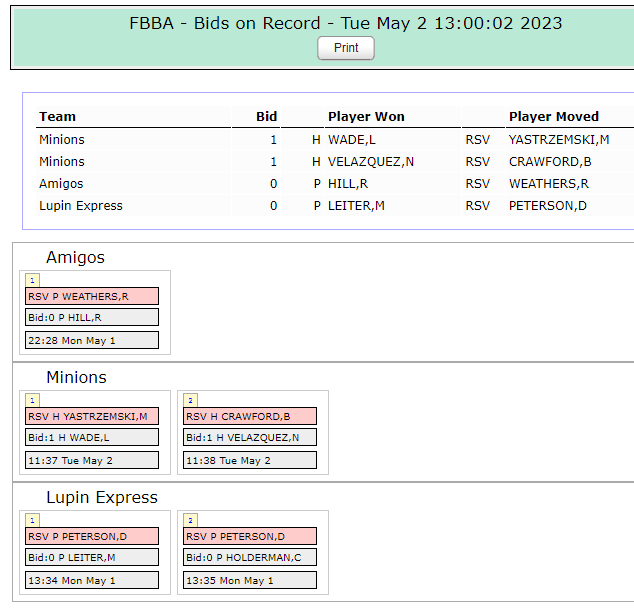Click the RSV H CRAWFORD,B pink box
634x610 pixels.
[x=250, y=416]
